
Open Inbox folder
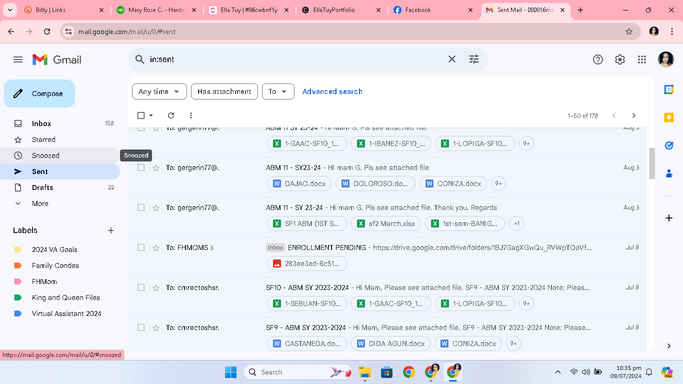point(60,124)
